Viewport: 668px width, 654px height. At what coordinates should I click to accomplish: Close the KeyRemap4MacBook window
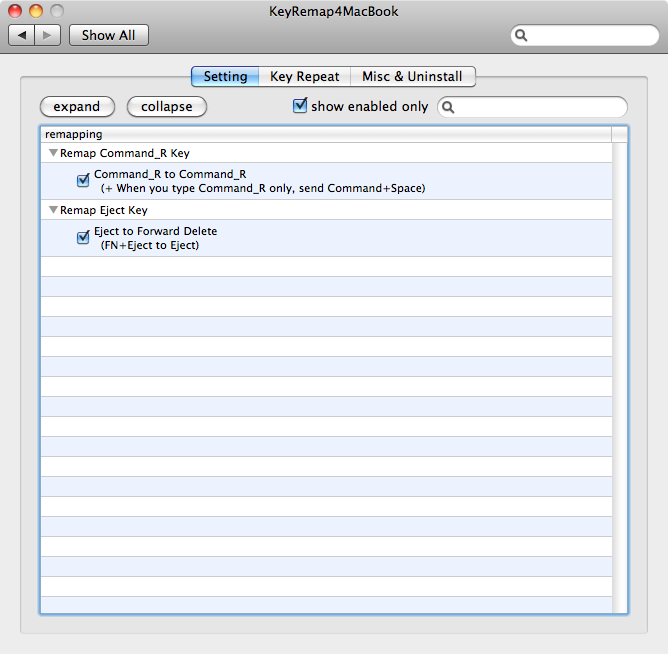15,11
